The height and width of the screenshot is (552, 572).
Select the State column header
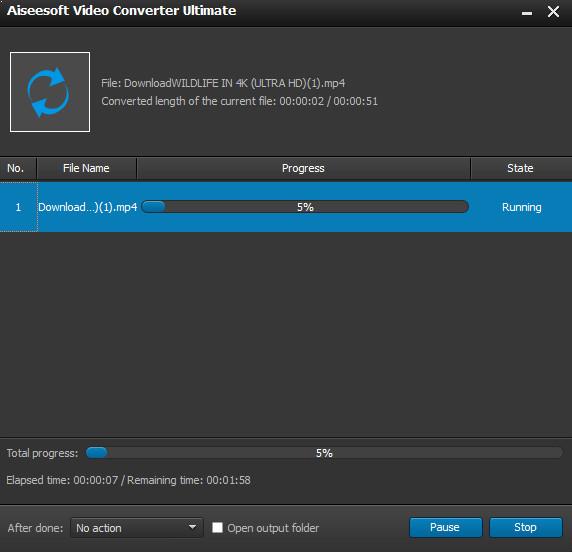[x=521, y=169]
